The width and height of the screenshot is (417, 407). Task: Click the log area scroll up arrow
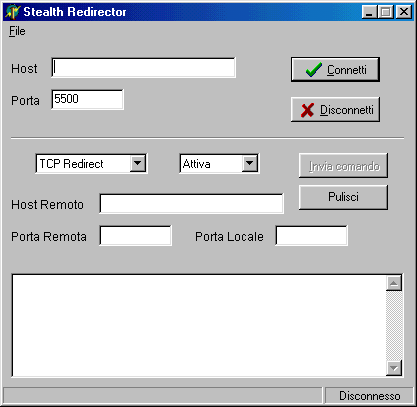pos(394,283)
